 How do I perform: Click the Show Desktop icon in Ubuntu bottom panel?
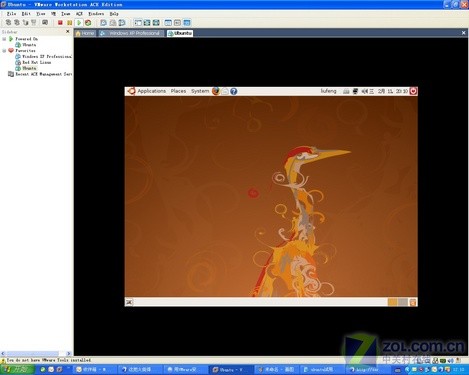[x=129, y=302]
